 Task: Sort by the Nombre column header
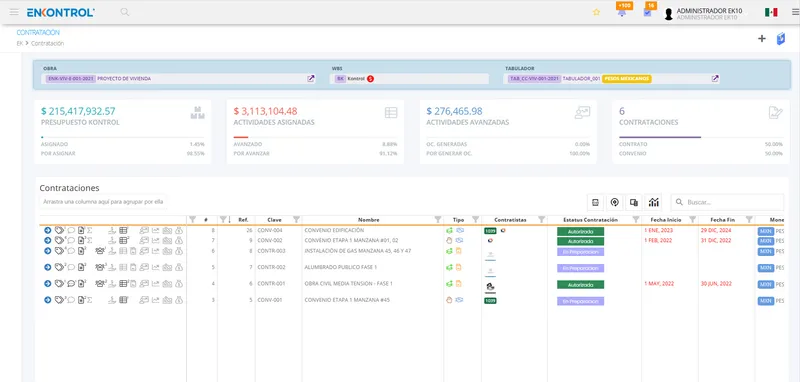pyautogui.click(x=368, y=220)
